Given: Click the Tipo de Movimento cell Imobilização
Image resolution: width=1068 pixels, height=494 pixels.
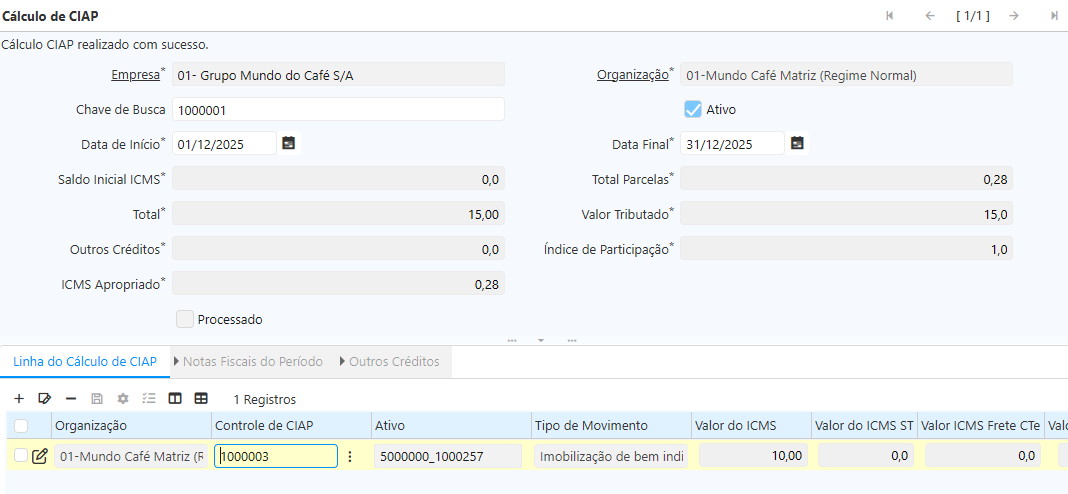Looking at the screenshot, I should [x=612, y=456].
